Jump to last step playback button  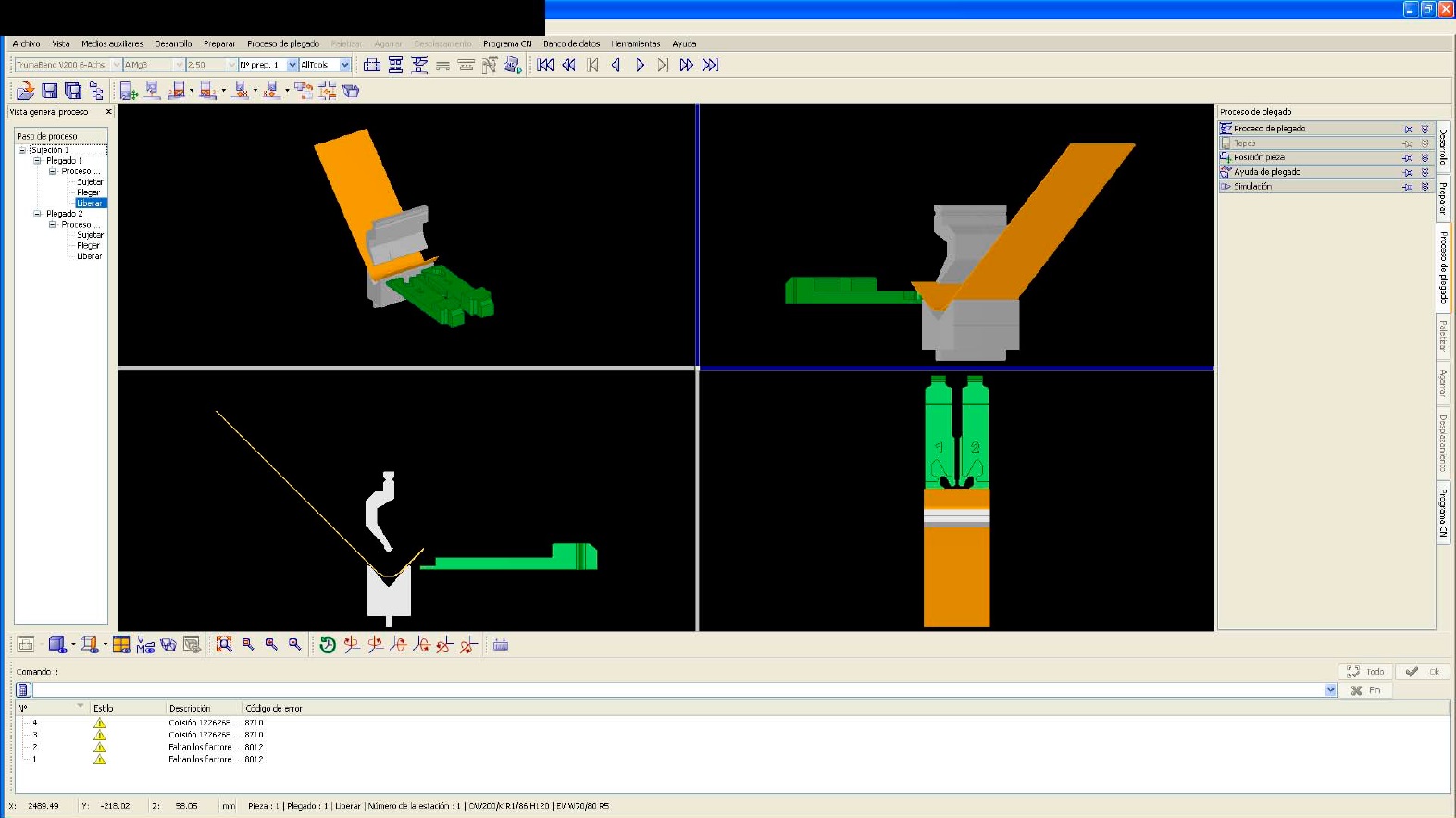[710, 65]
